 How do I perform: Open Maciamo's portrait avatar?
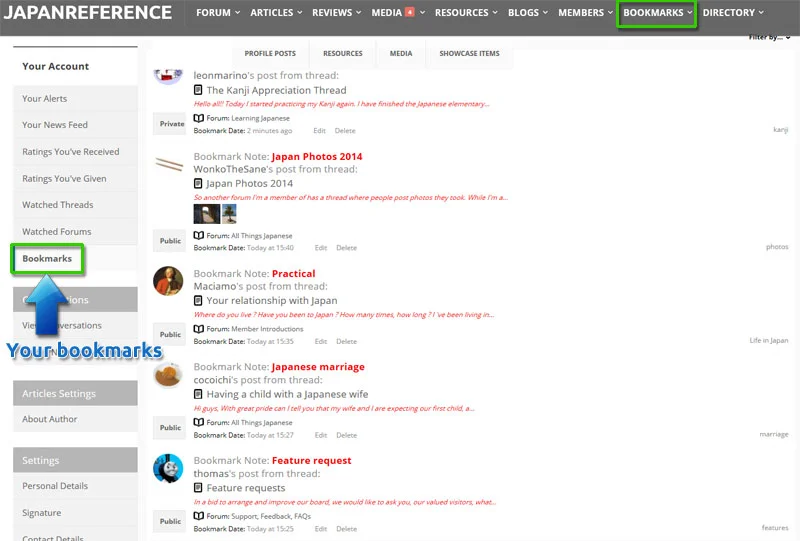(168, 281)
